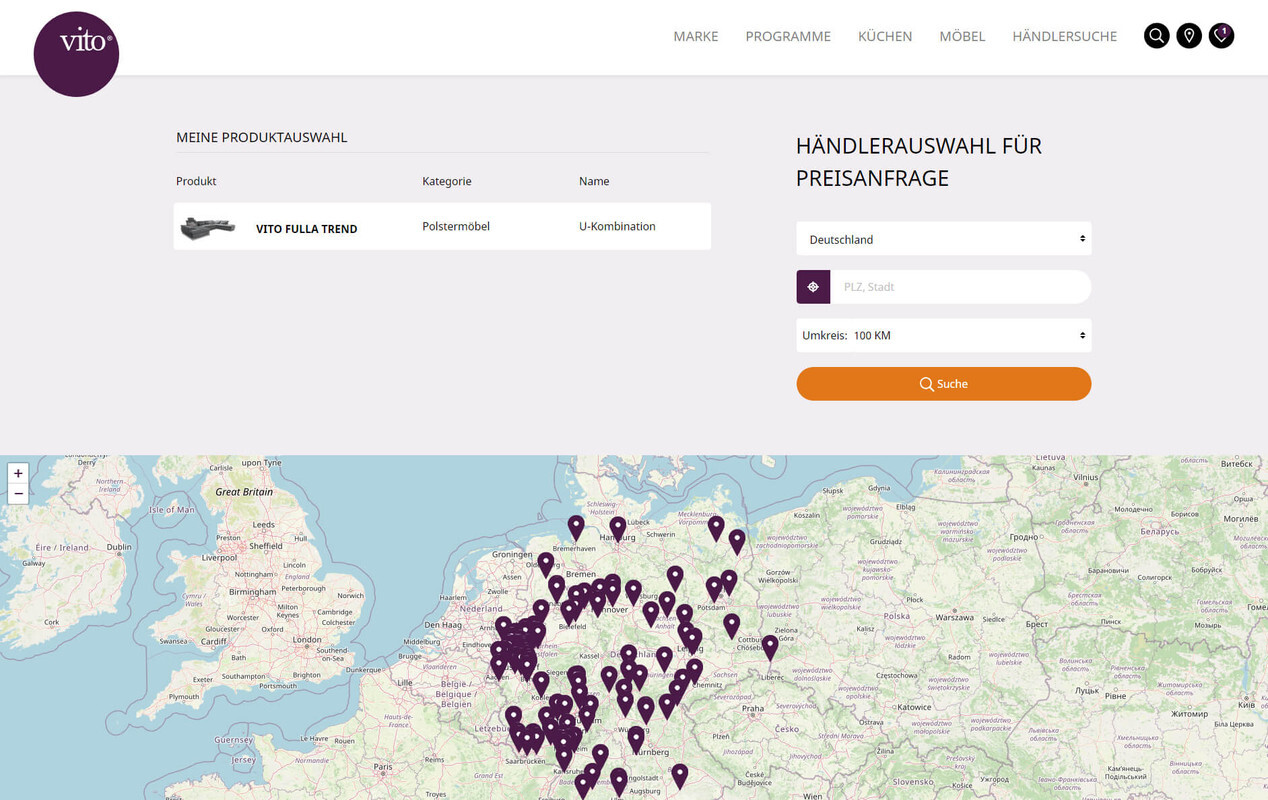Open the HÄNDLERSUCHE navigation link
This screenshot has width=1268, height=800.
pos(1064,36)
